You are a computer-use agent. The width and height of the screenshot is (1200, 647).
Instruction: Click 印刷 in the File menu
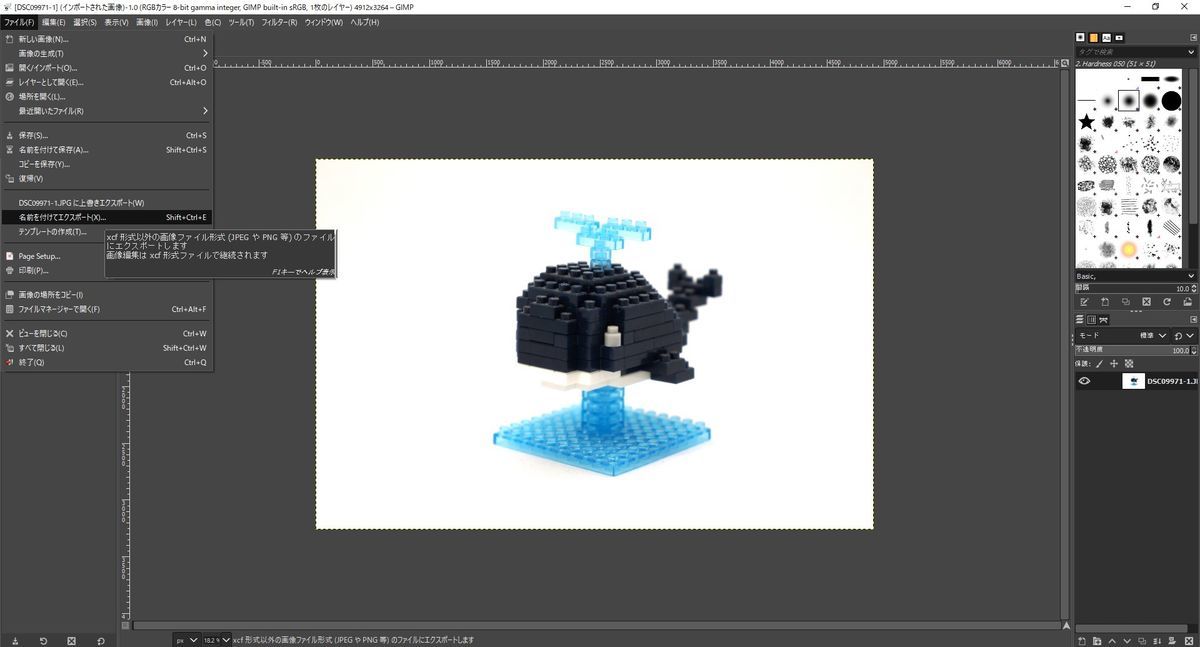(107, 270)
